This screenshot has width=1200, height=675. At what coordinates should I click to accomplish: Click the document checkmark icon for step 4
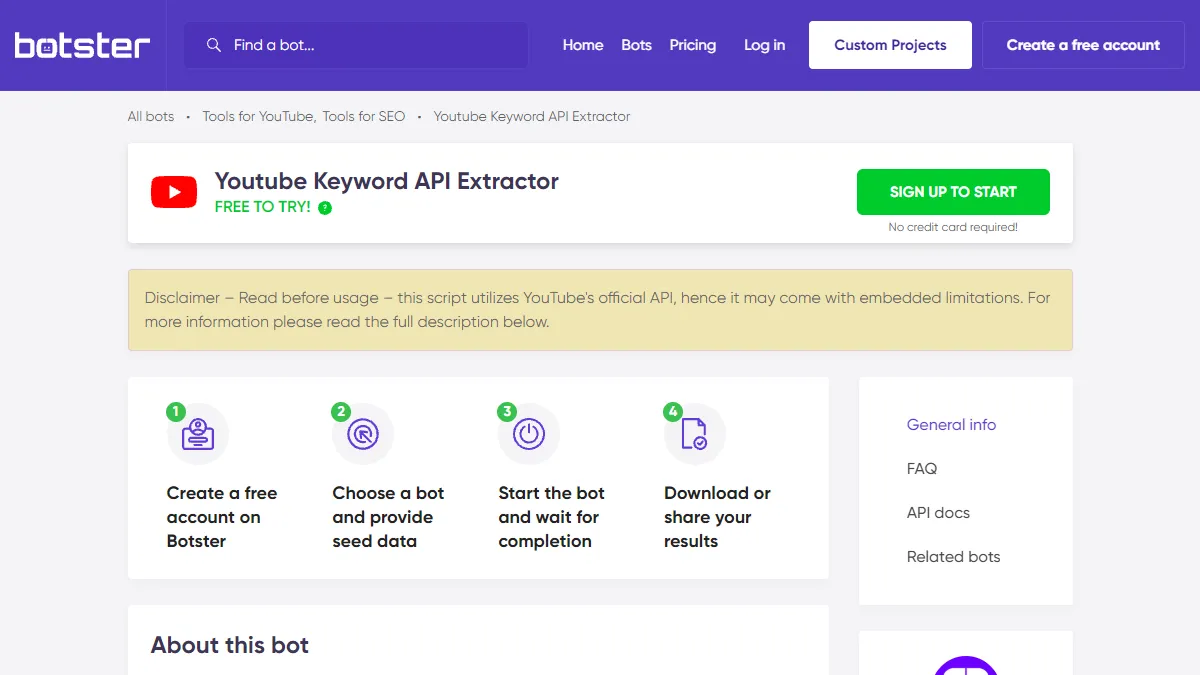click(x=694, y=434)
